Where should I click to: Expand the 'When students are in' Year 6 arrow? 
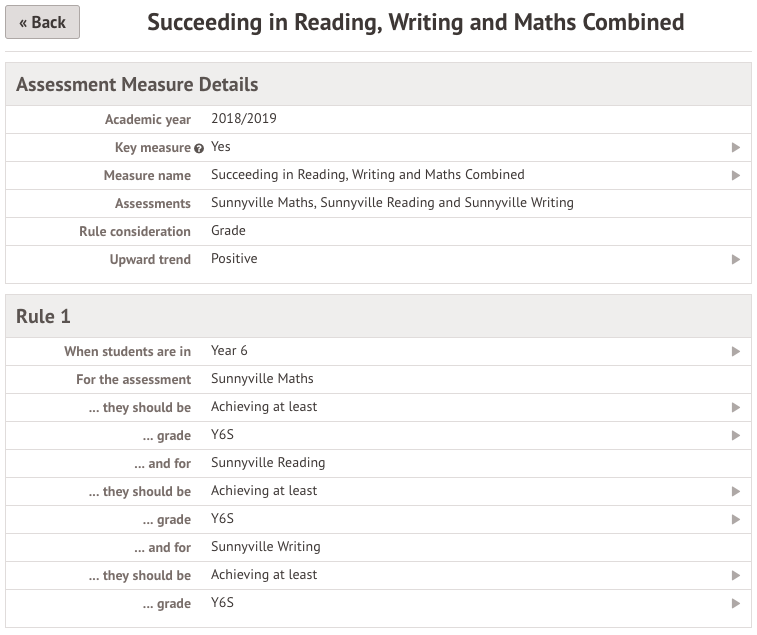coord(735,351)
